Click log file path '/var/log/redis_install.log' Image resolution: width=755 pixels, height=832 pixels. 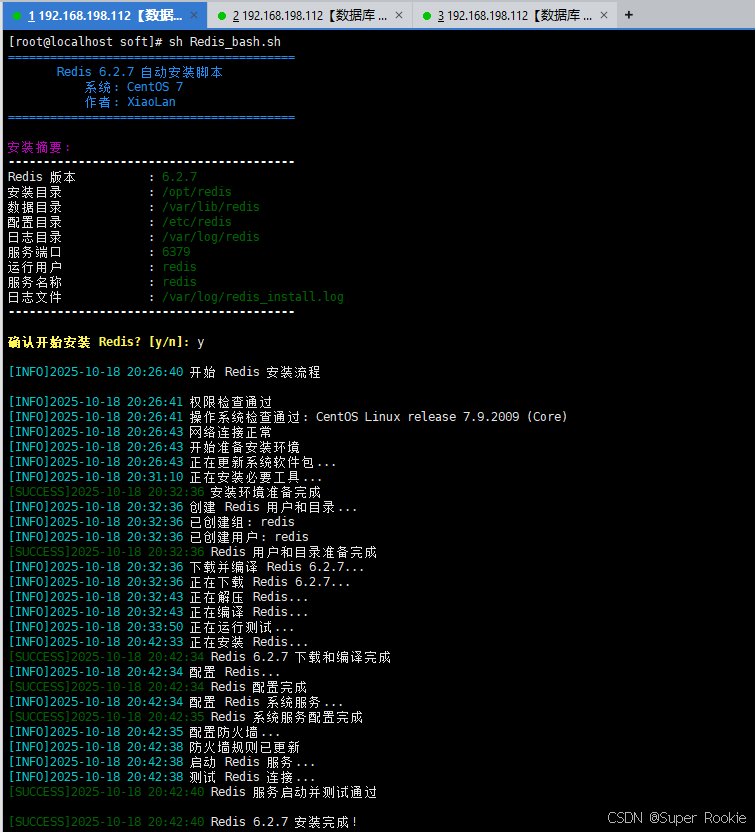coord(253,297)
